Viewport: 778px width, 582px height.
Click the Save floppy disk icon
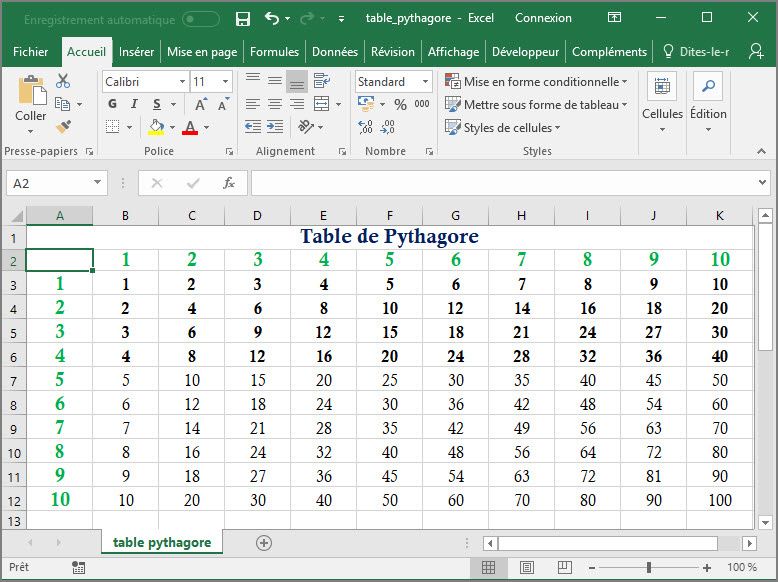pos(243,19)
